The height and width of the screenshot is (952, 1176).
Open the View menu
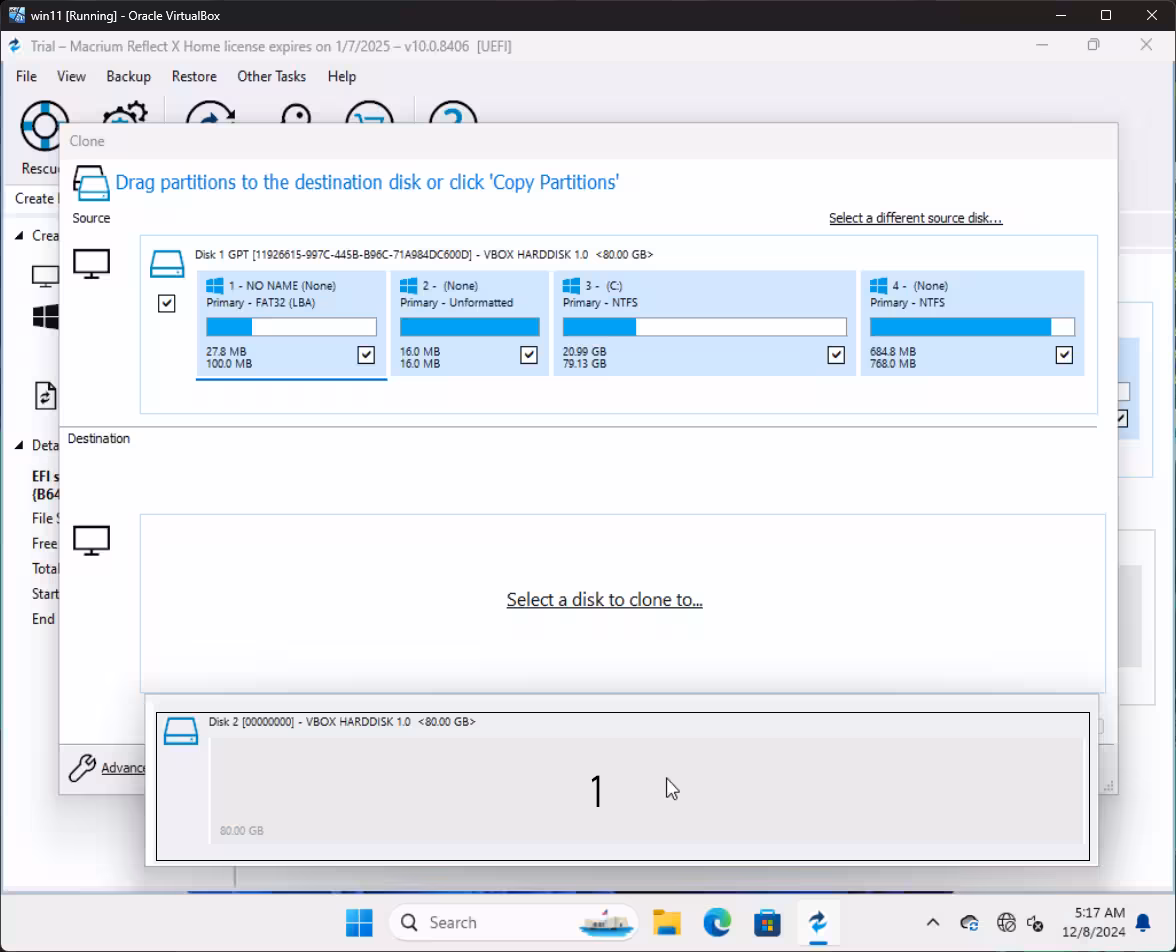(x=71, y=77)
